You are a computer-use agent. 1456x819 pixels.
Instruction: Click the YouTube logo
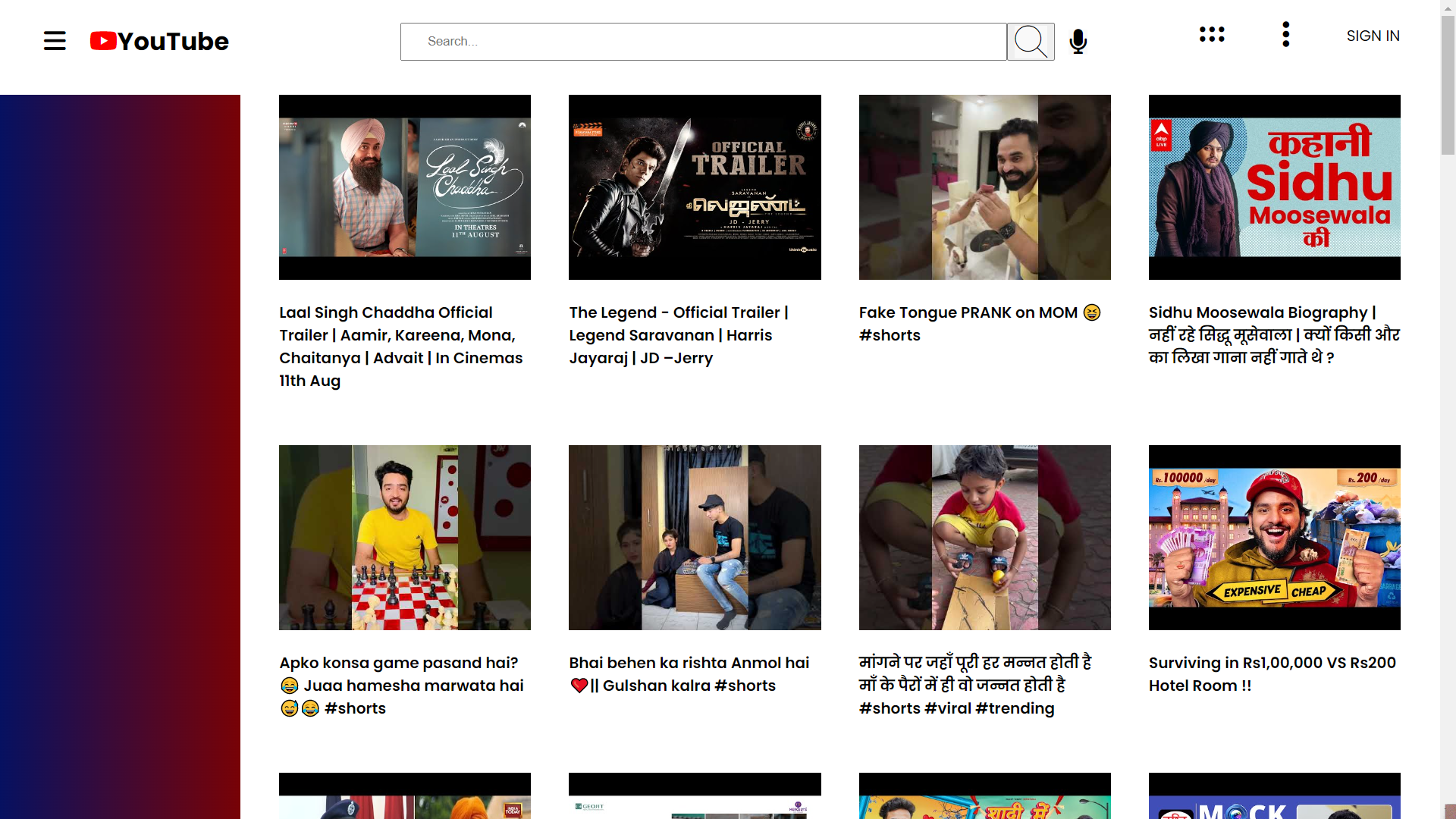point(158,41)
